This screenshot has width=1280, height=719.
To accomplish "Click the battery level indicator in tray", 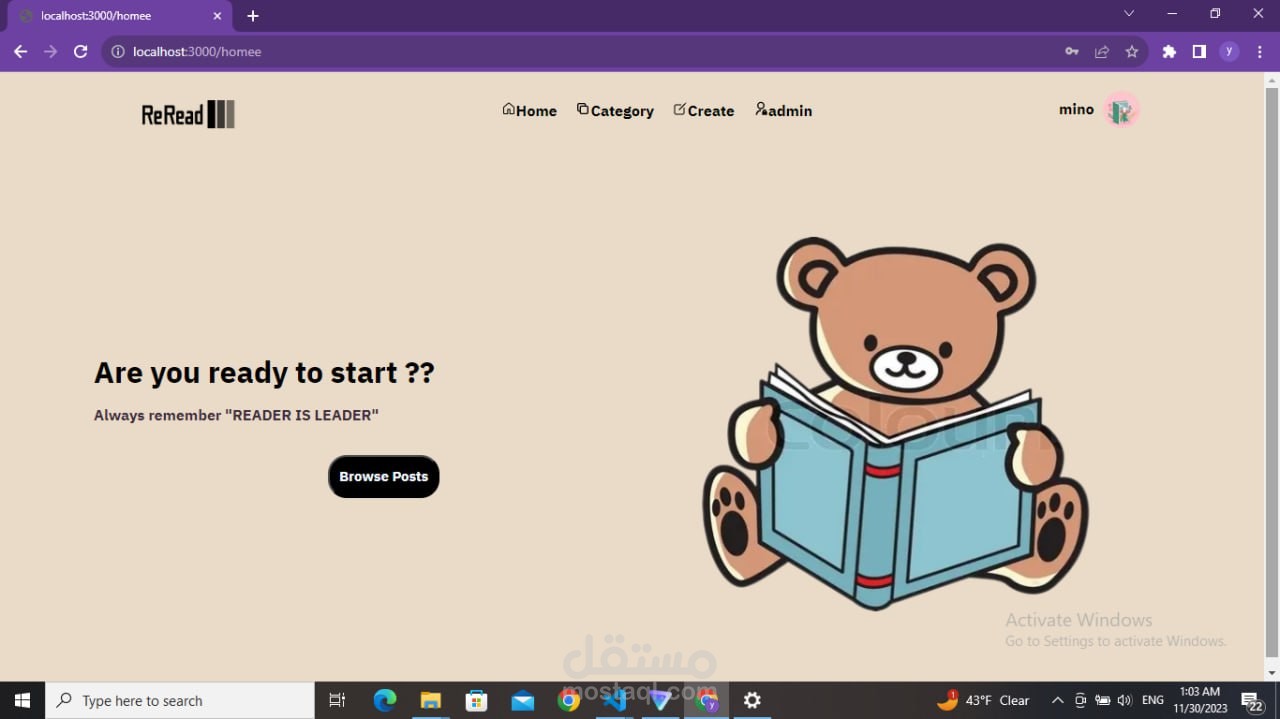I will (x=1102, y=700).
